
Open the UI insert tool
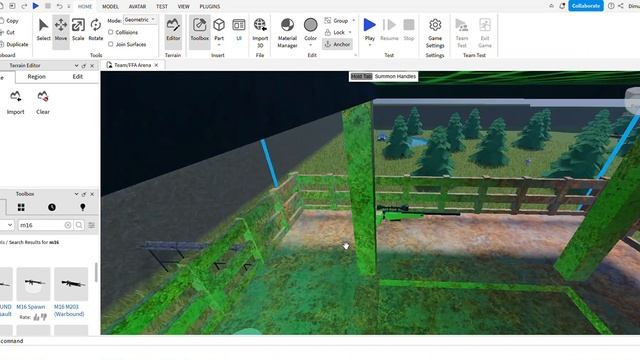point(239,29)
